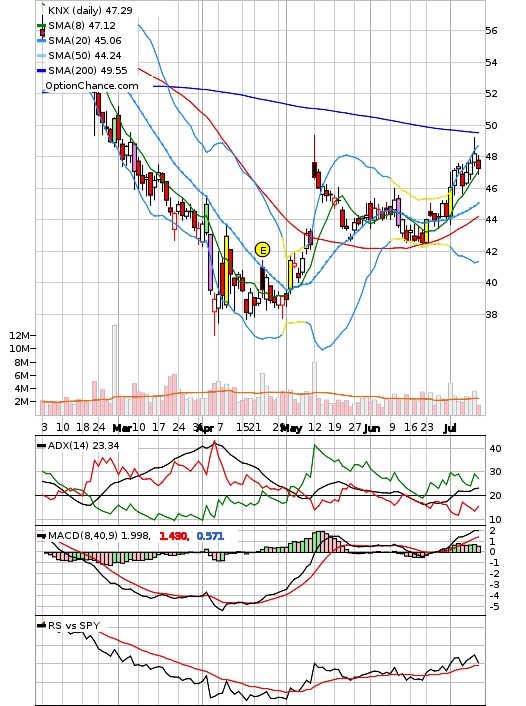Click the yellow E earnings marker
526x706 pixels.
[x=263, y=249]
